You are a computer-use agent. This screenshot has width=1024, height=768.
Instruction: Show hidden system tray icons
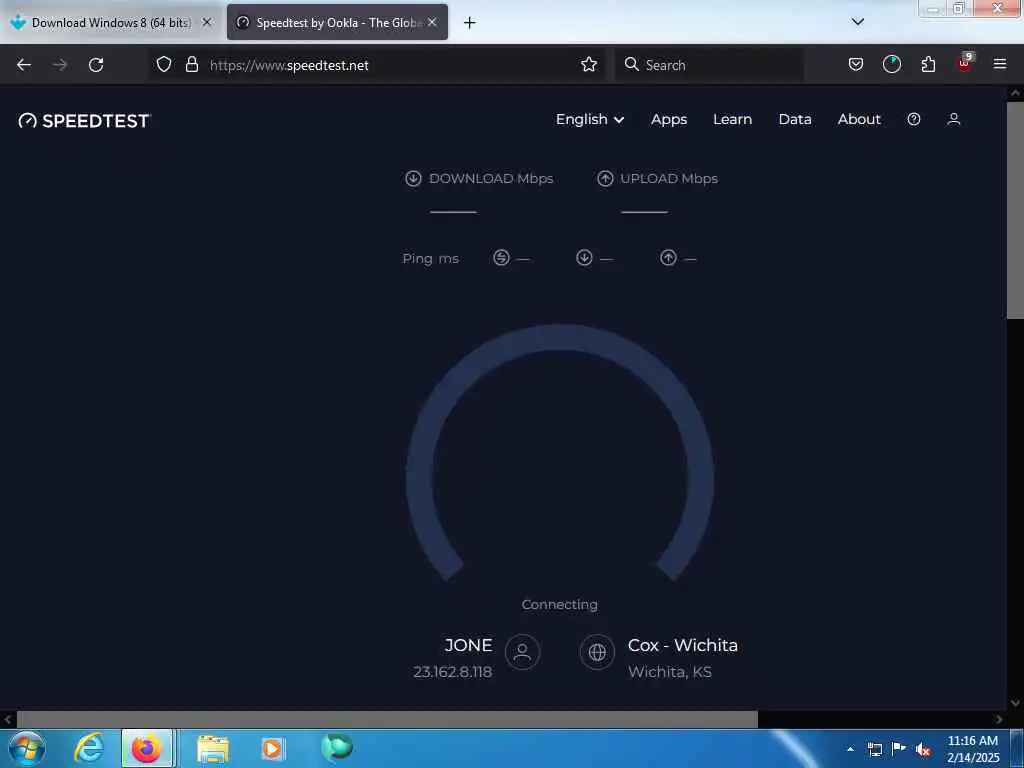click(850, 749)
